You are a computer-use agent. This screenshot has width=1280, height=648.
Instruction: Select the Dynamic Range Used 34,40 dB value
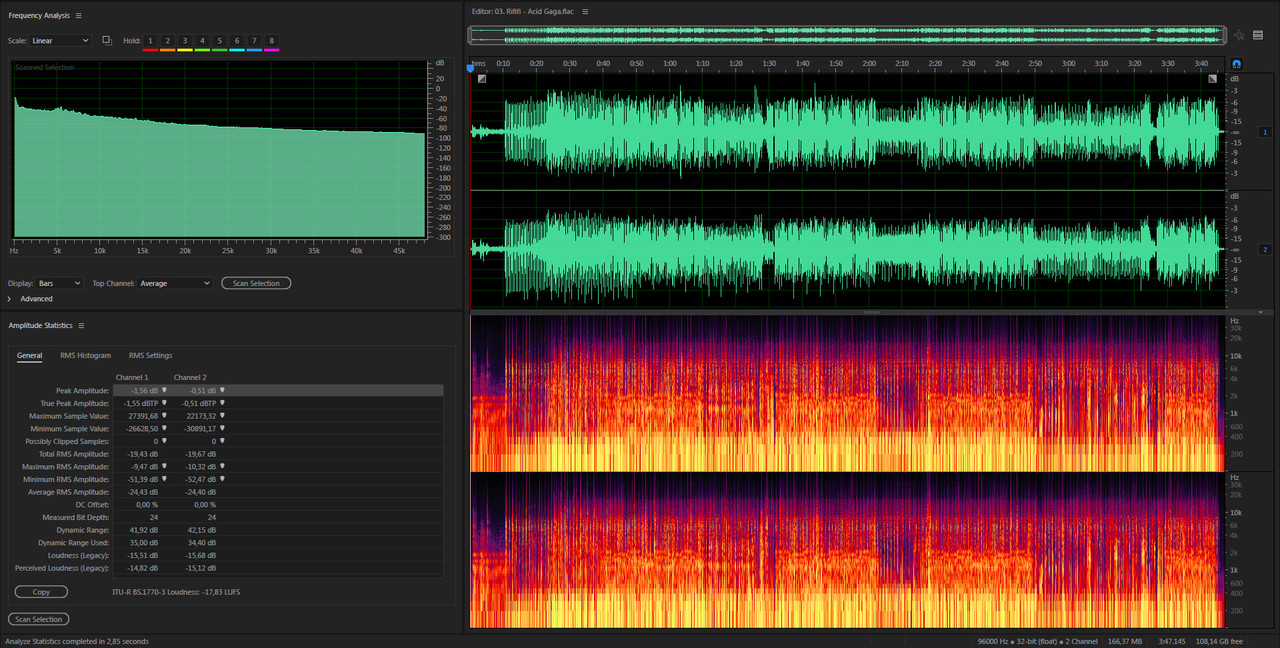pos(203,542)
